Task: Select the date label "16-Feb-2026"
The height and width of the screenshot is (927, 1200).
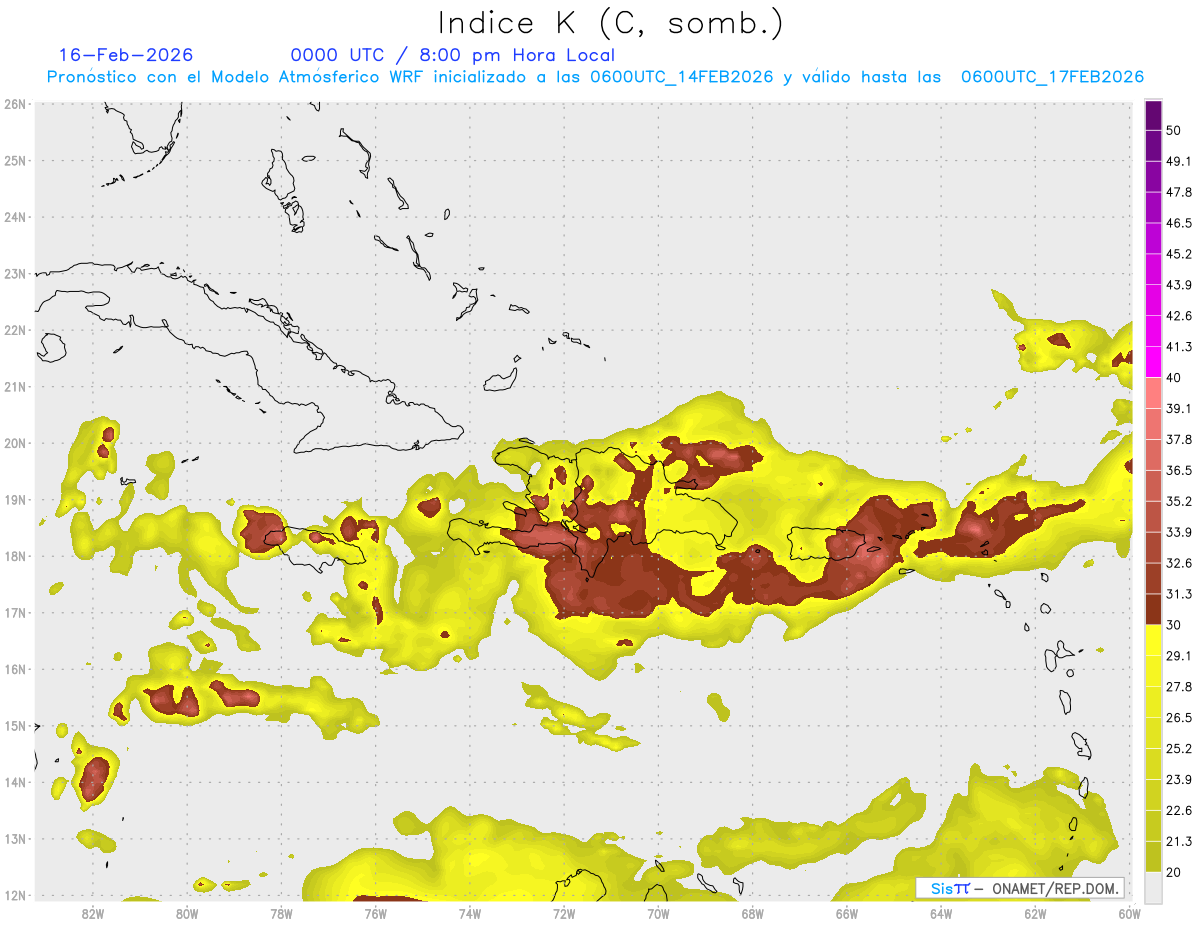Action: (126, 55)
